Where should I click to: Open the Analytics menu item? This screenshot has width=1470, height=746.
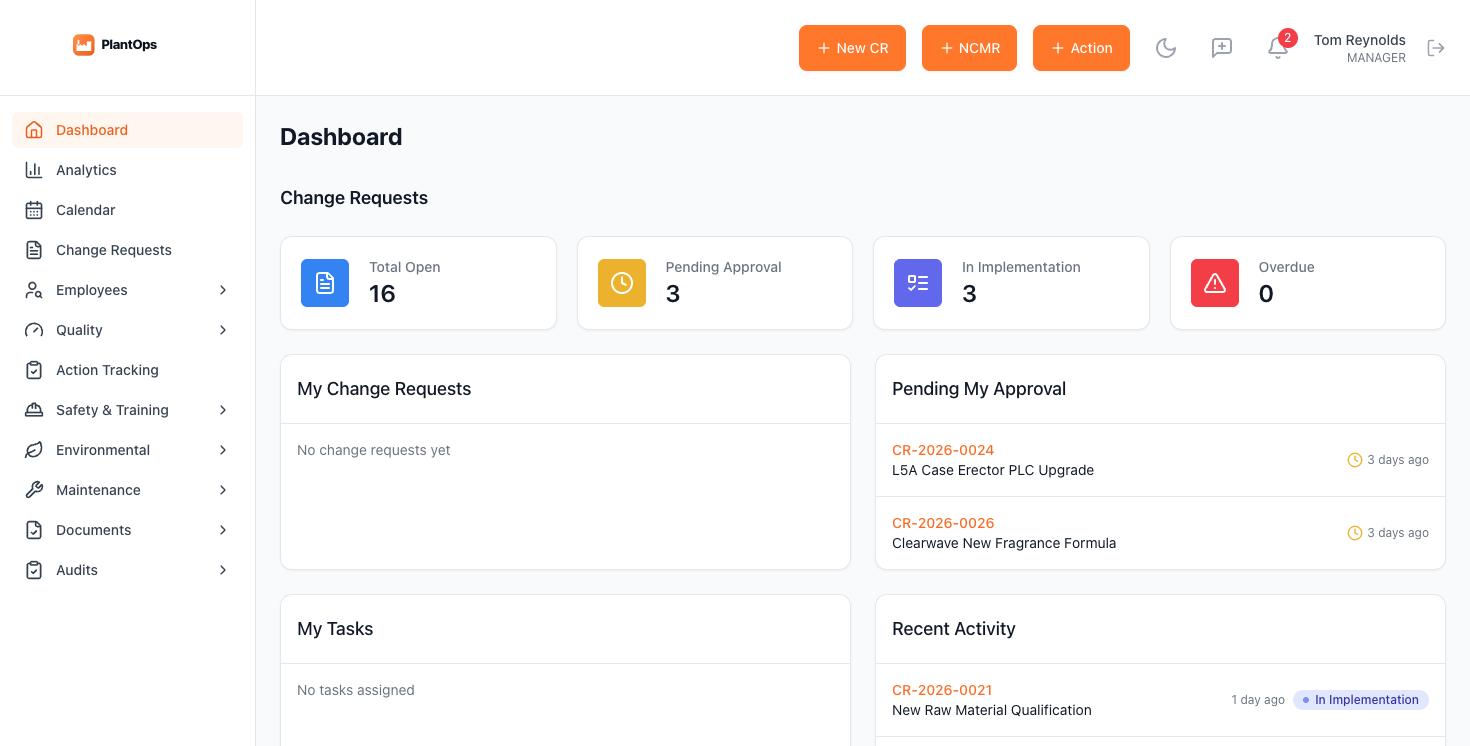[x=127, y=170]
